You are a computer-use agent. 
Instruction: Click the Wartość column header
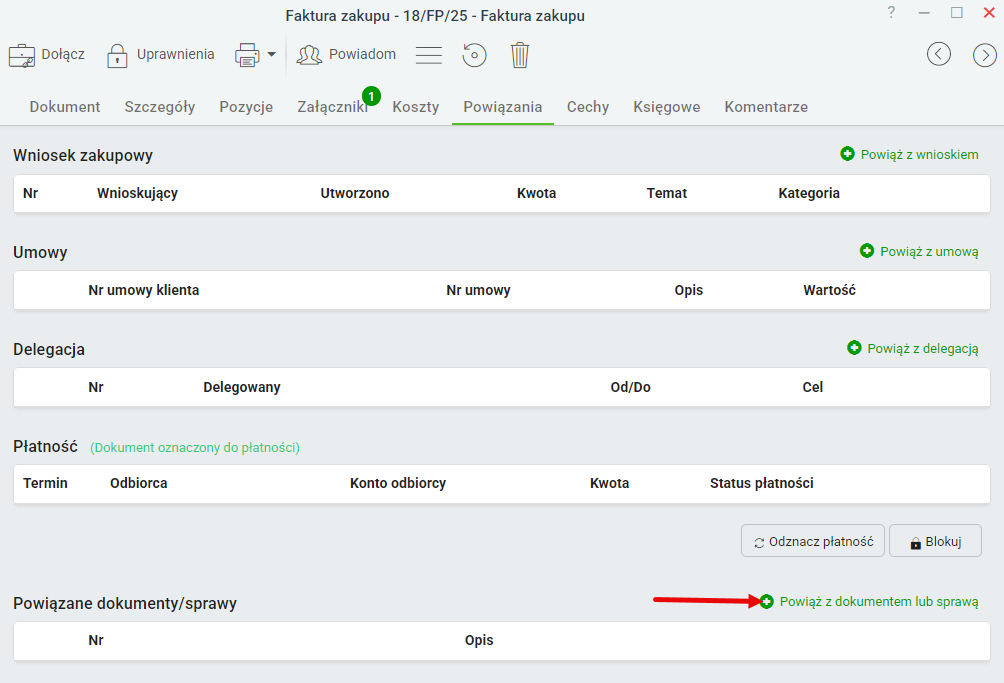(829, 290)
